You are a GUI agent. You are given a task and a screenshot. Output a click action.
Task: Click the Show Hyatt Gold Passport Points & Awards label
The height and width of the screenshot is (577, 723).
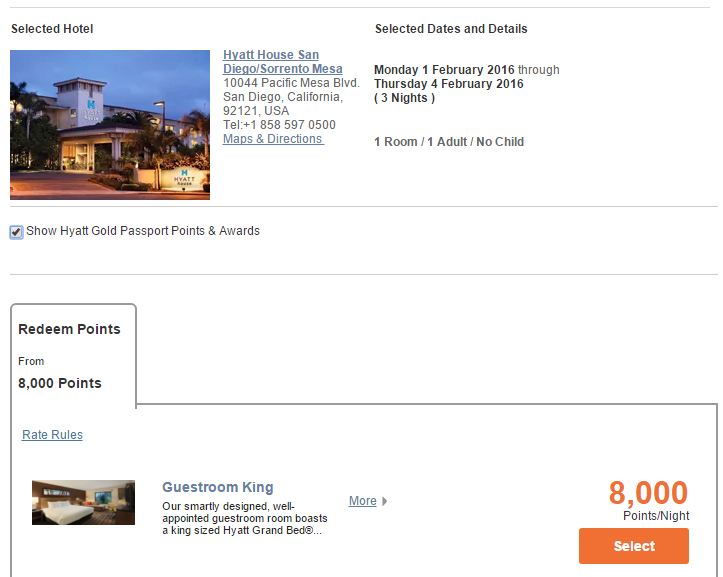(143, 231)
